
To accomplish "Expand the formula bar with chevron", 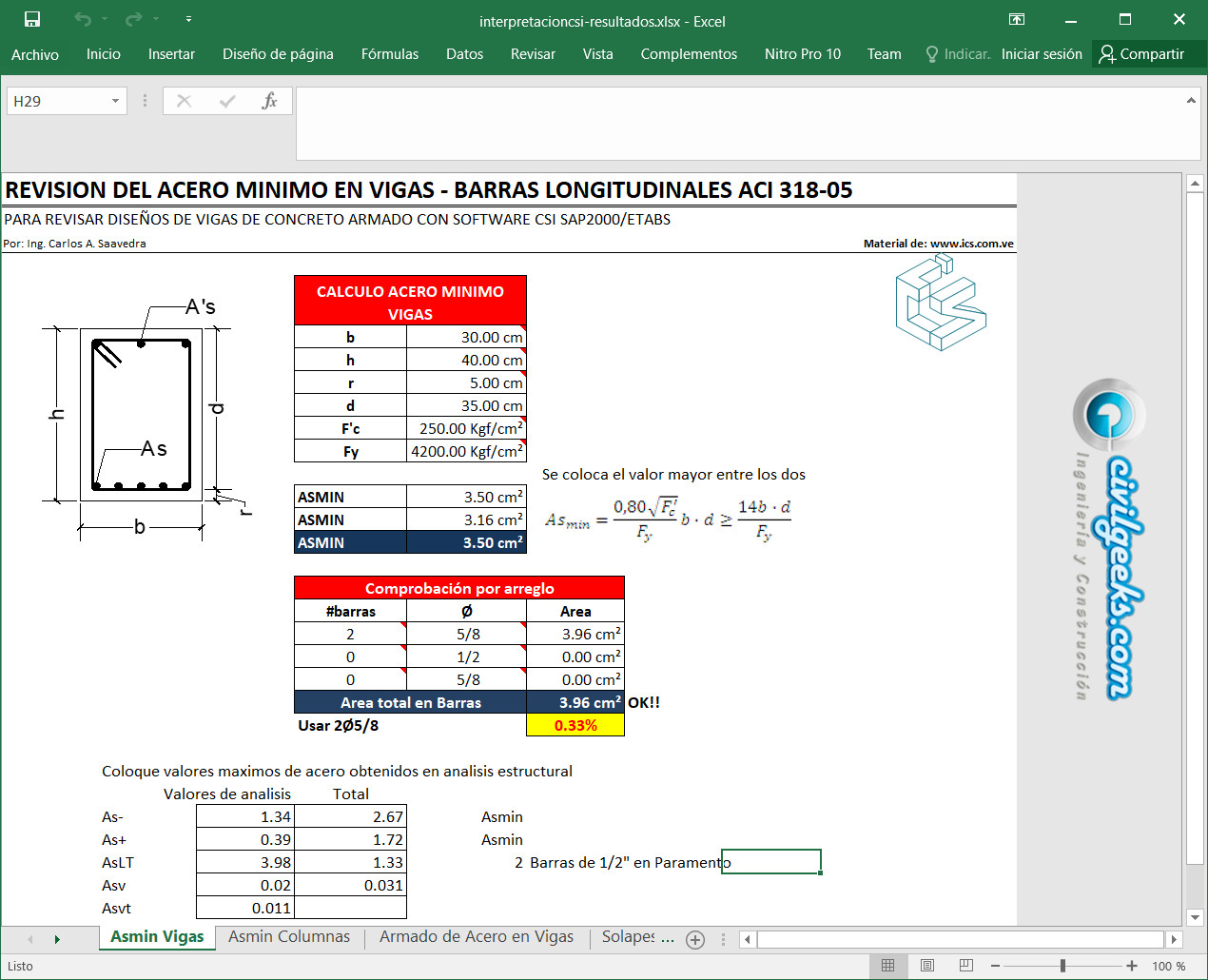I will pos(1191,100).
